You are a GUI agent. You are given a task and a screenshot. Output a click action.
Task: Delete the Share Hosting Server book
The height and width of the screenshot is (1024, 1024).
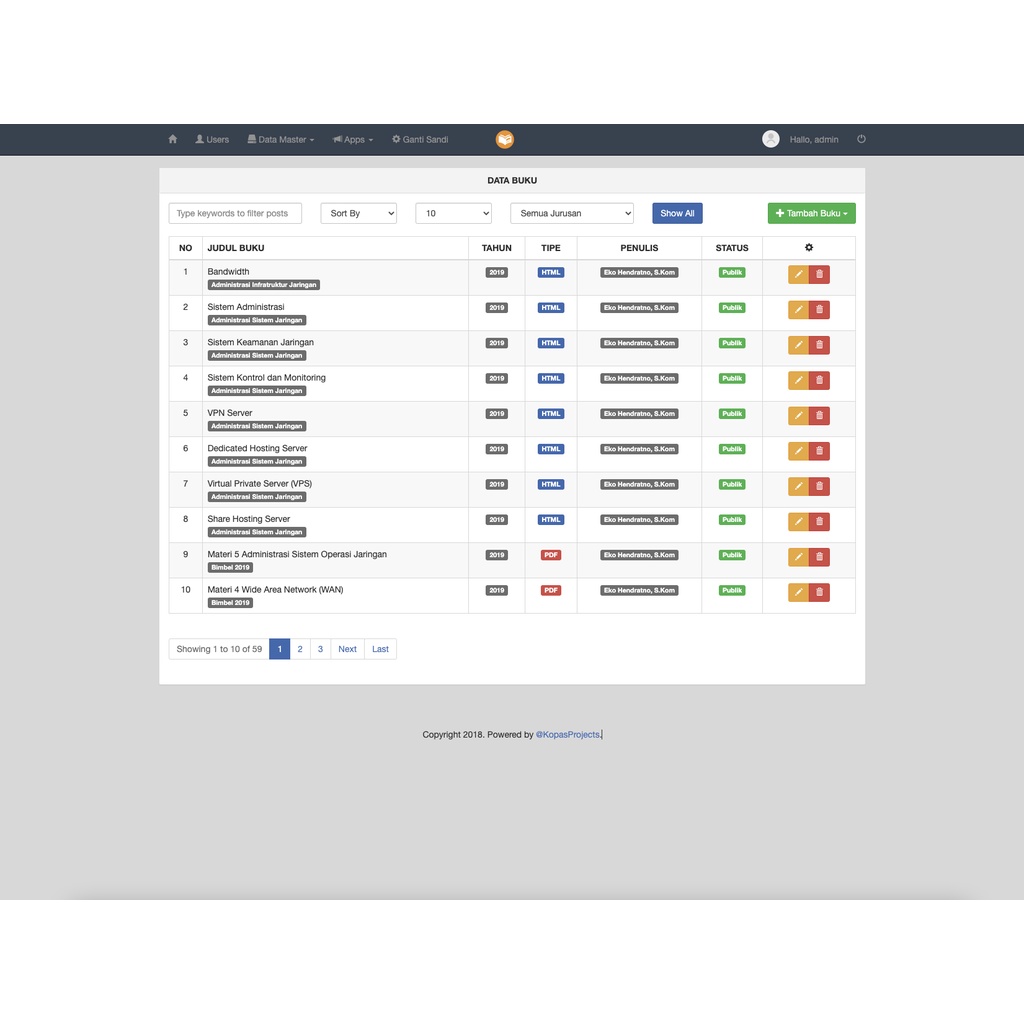tap(819, 521)
